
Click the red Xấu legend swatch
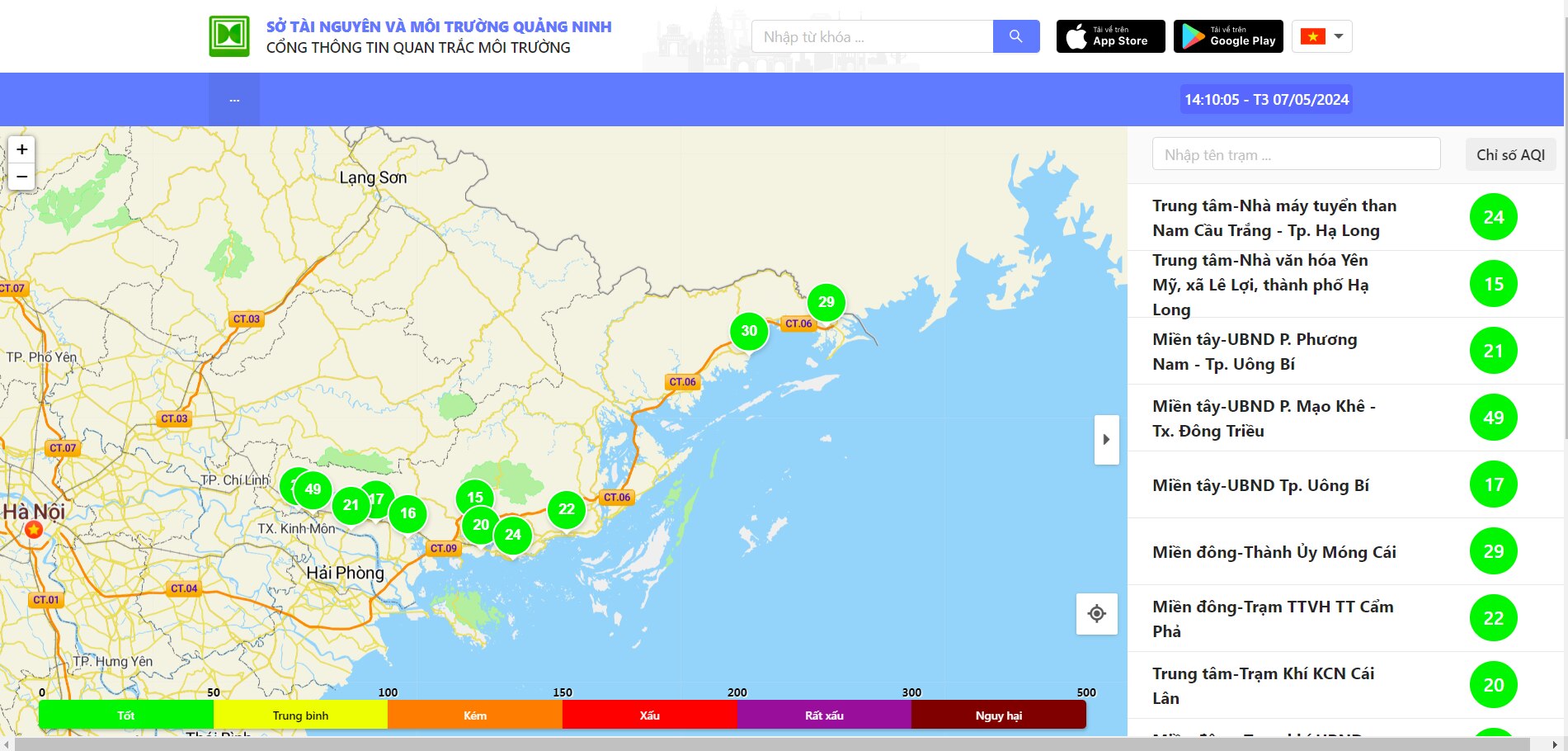click(x=650, y=715)
